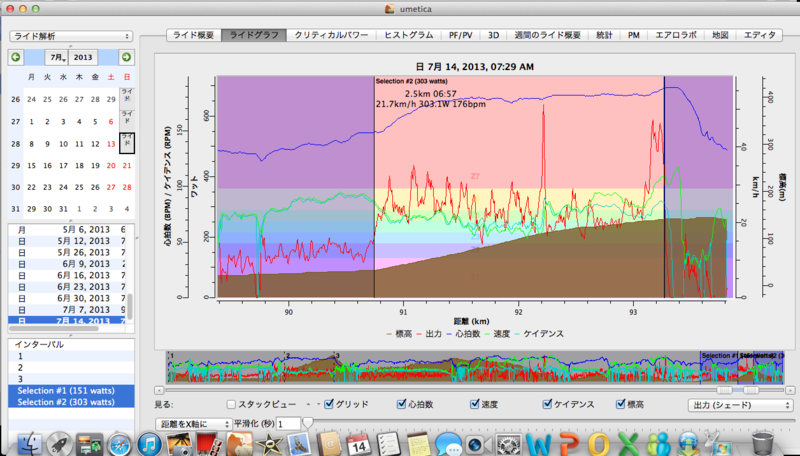
Task: Launch Microsoft Word from dock
Action: click(x=538, y=444)
